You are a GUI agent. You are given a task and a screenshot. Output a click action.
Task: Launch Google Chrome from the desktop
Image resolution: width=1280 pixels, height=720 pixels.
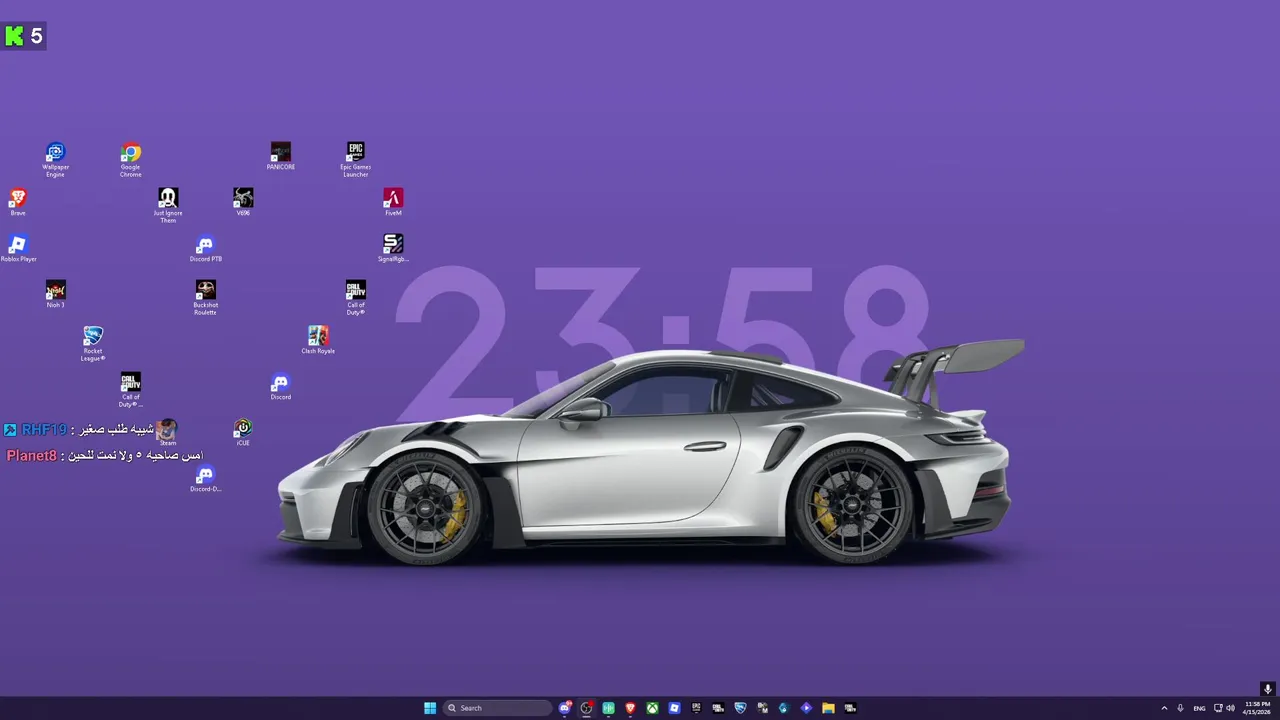[130, 159]
